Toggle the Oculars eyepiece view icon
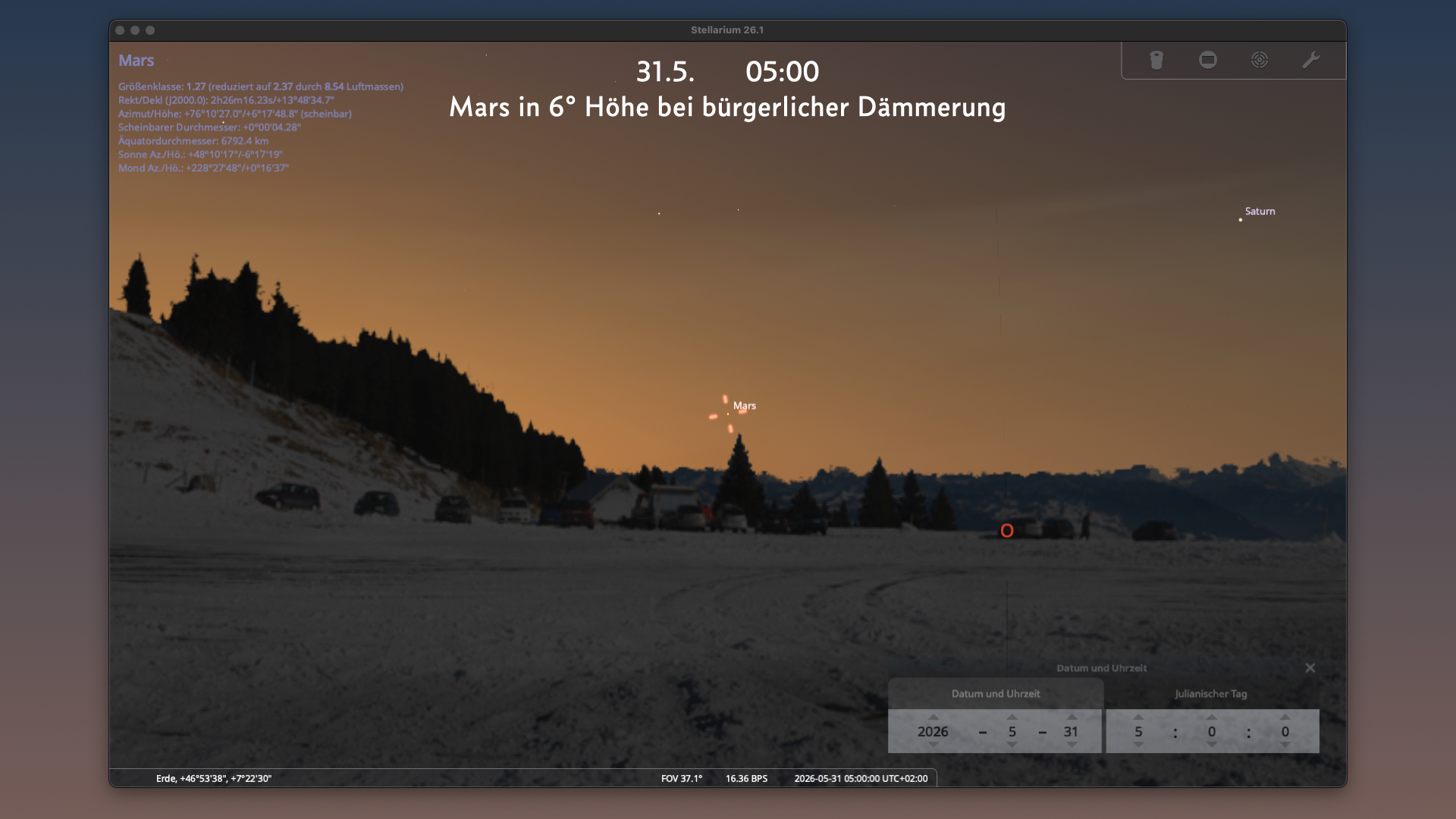Viewport: 1456px width, 819px height. coord(1156,60)
